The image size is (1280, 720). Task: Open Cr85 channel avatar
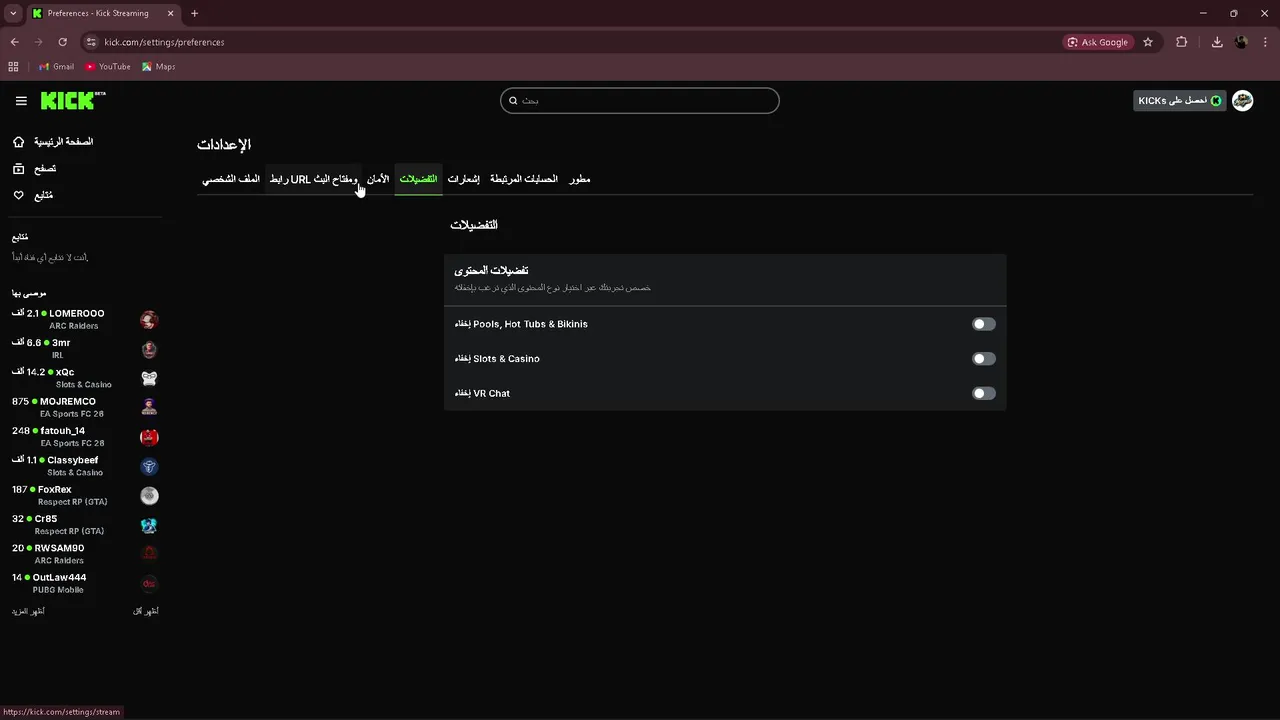(x=149, y=525)
